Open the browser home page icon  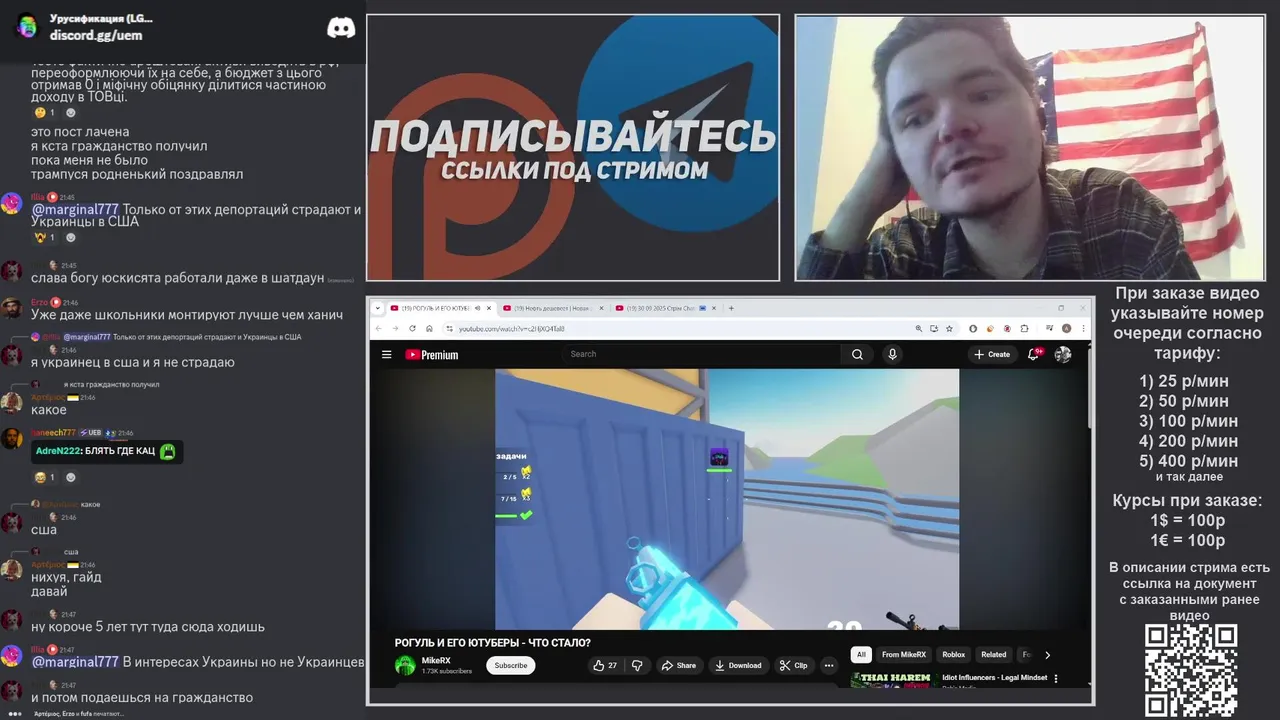pyautogui.click(x=429, y=328)
